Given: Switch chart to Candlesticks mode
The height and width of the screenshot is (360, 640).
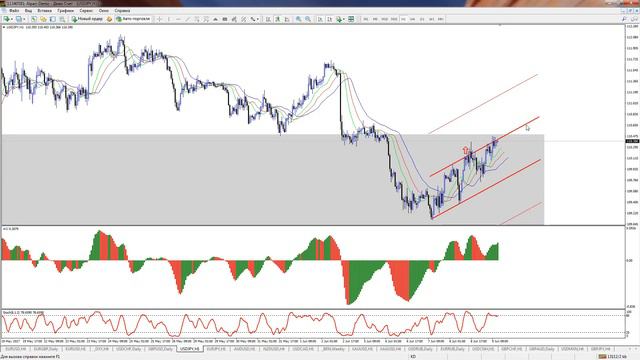Looking at the screenshot, I should tap(278, 19).
